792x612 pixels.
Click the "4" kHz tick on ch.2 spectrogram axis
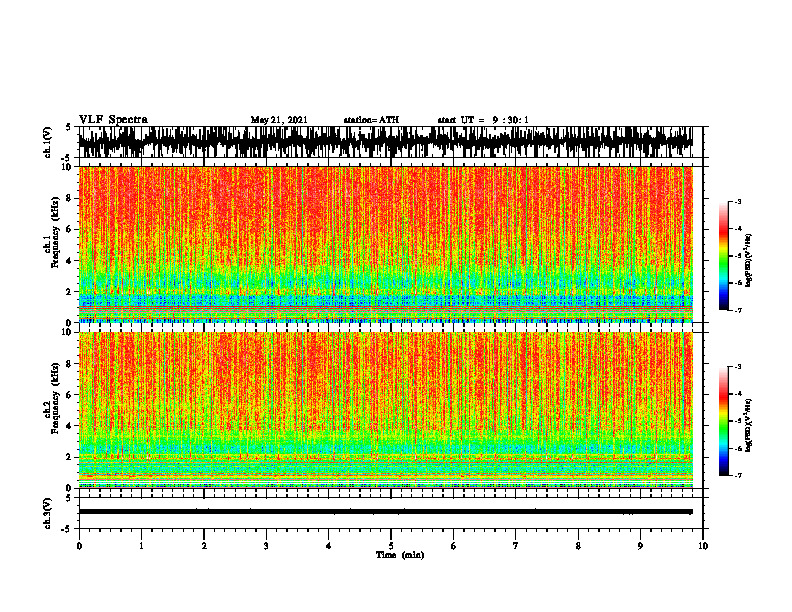[x=69, y=426]
